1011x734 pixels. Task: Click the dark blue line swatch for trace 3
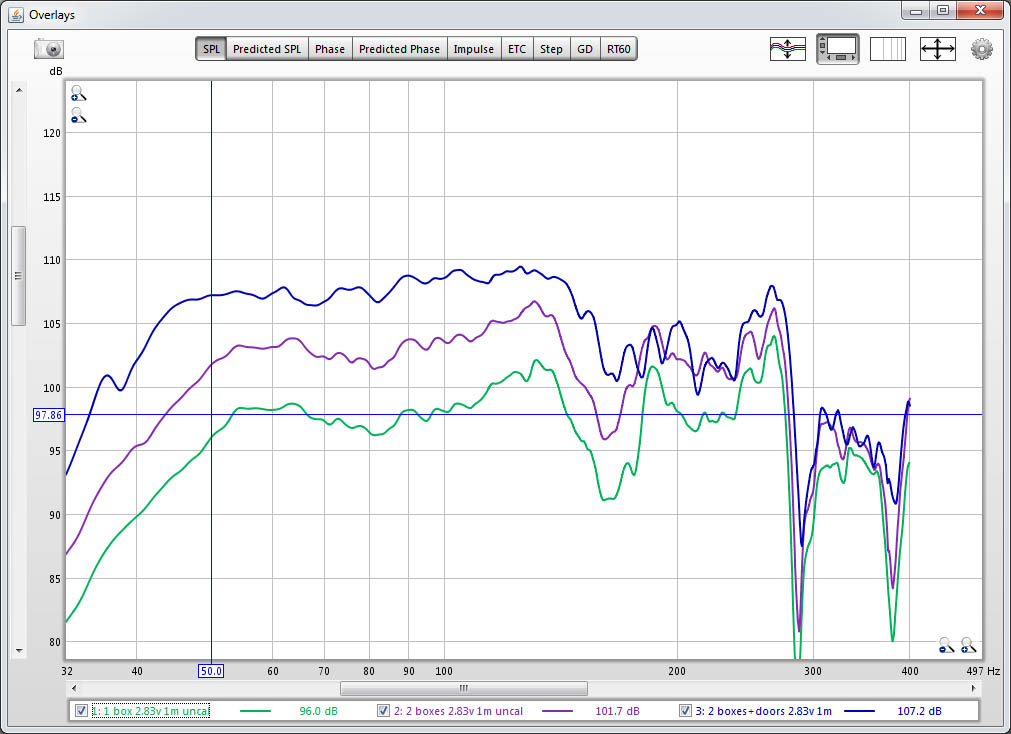859,711
